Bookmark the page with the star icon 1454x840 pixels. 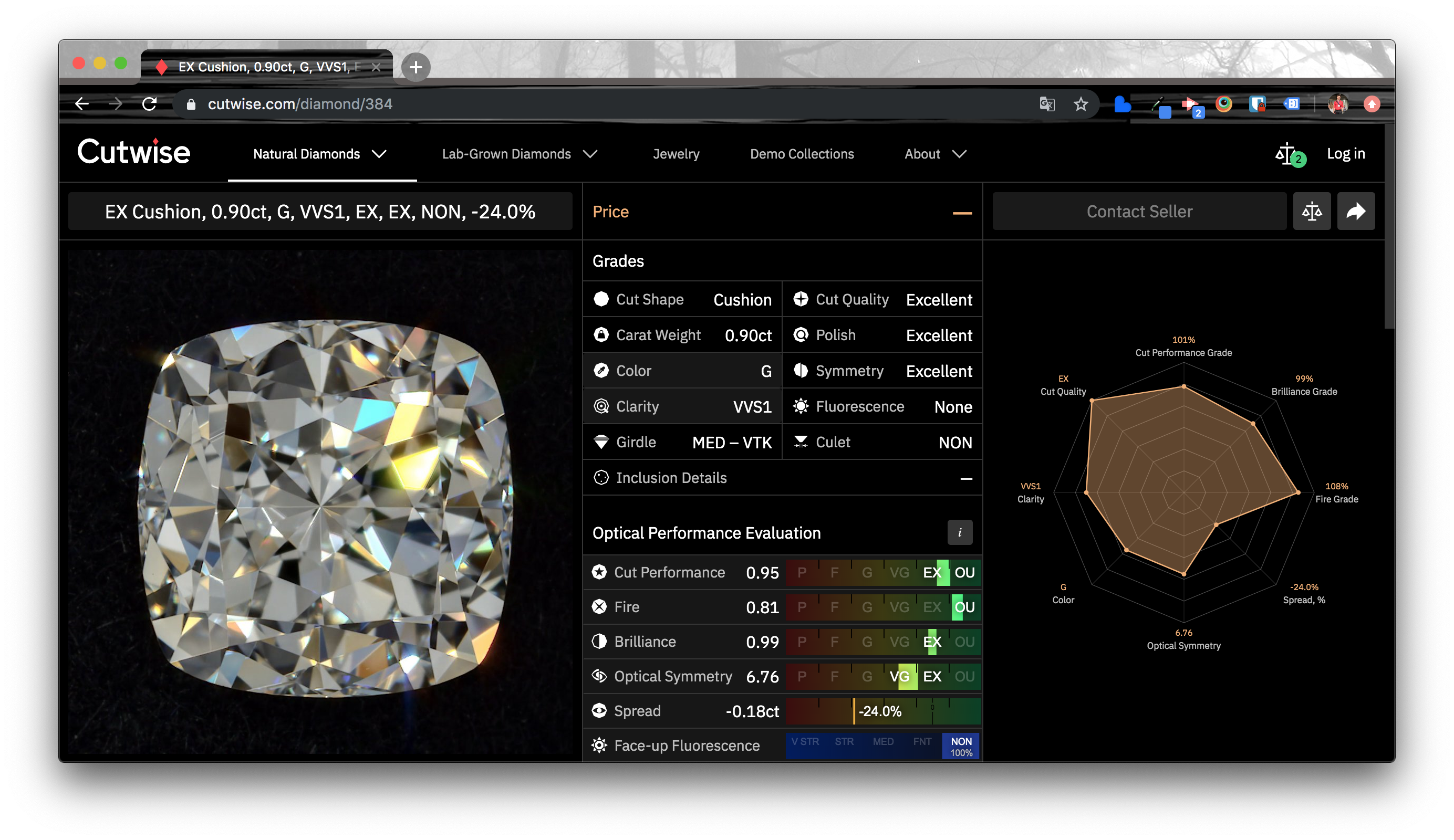click(1081, 104)
